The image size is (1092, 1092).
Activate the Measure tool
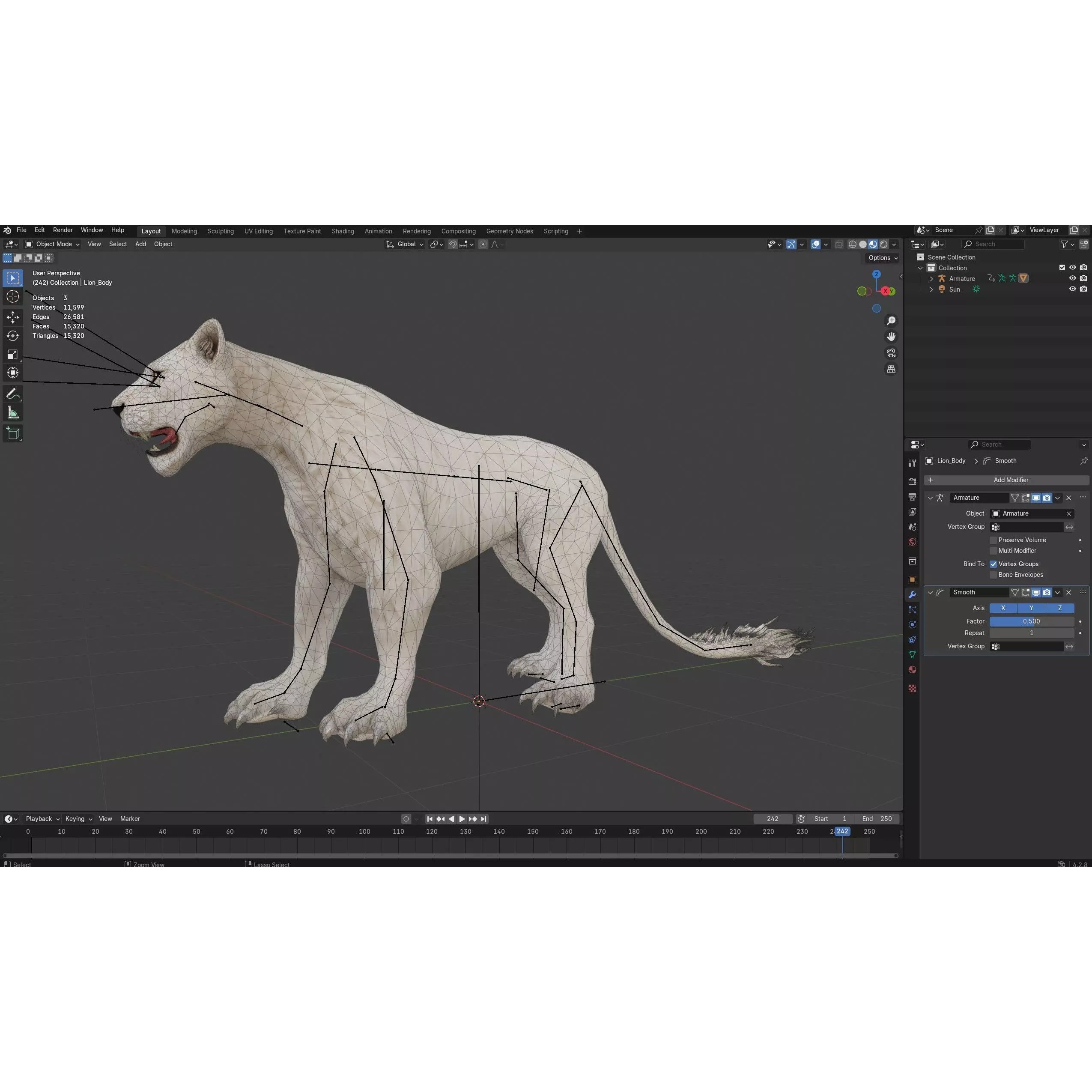[x=13, y=412]
